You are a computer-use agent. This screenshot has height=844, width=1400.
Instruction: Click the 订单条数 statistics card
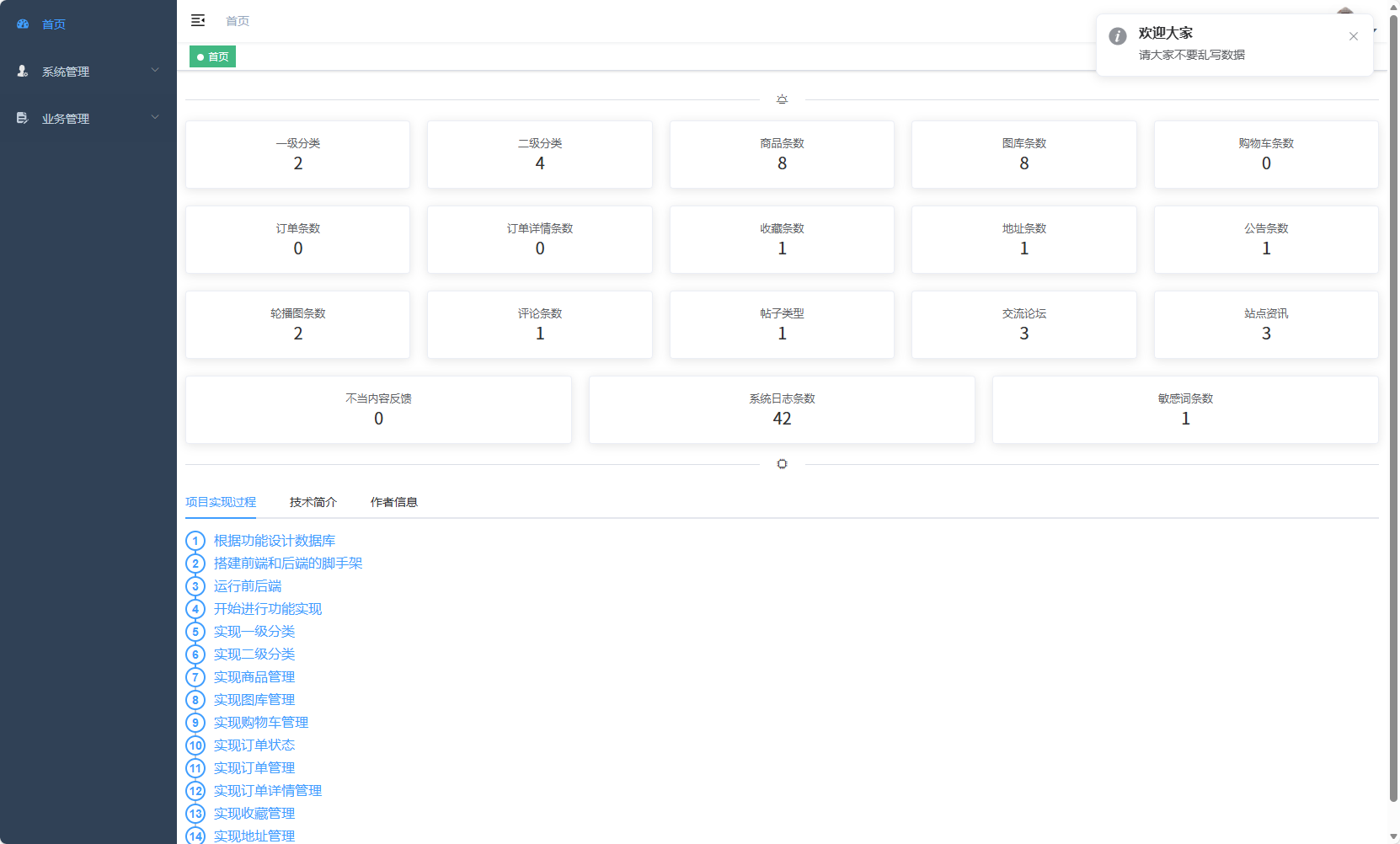point(298,239)
